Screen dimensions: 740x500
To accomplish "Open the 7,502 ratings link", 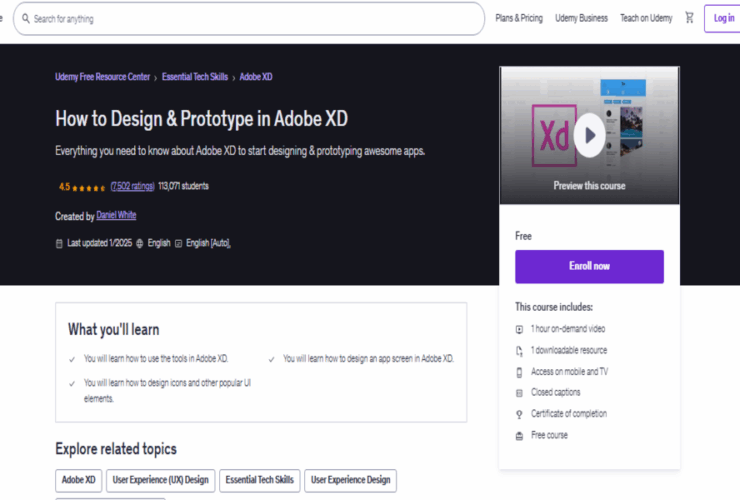I will [133, 186].
